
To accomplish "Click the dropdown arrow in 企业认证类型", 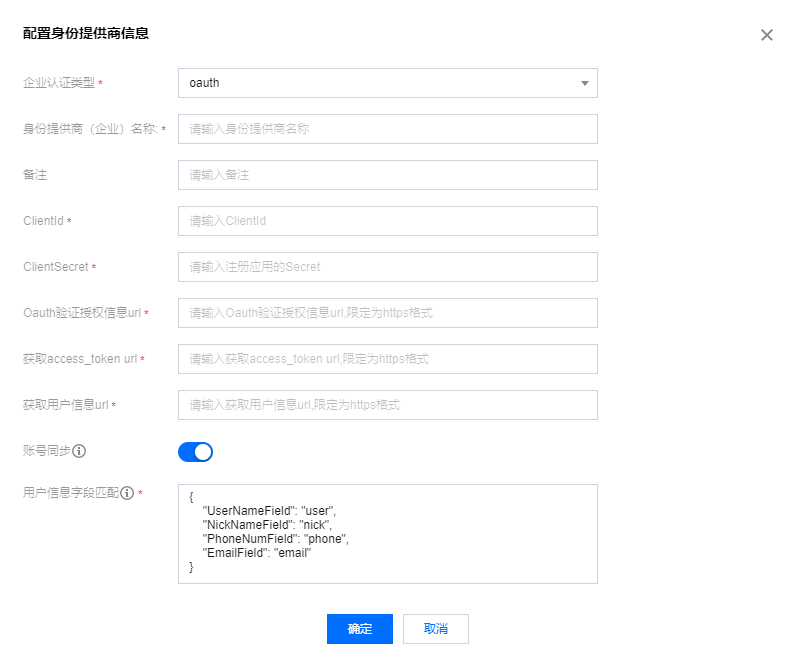I will [x=584, y=83].
